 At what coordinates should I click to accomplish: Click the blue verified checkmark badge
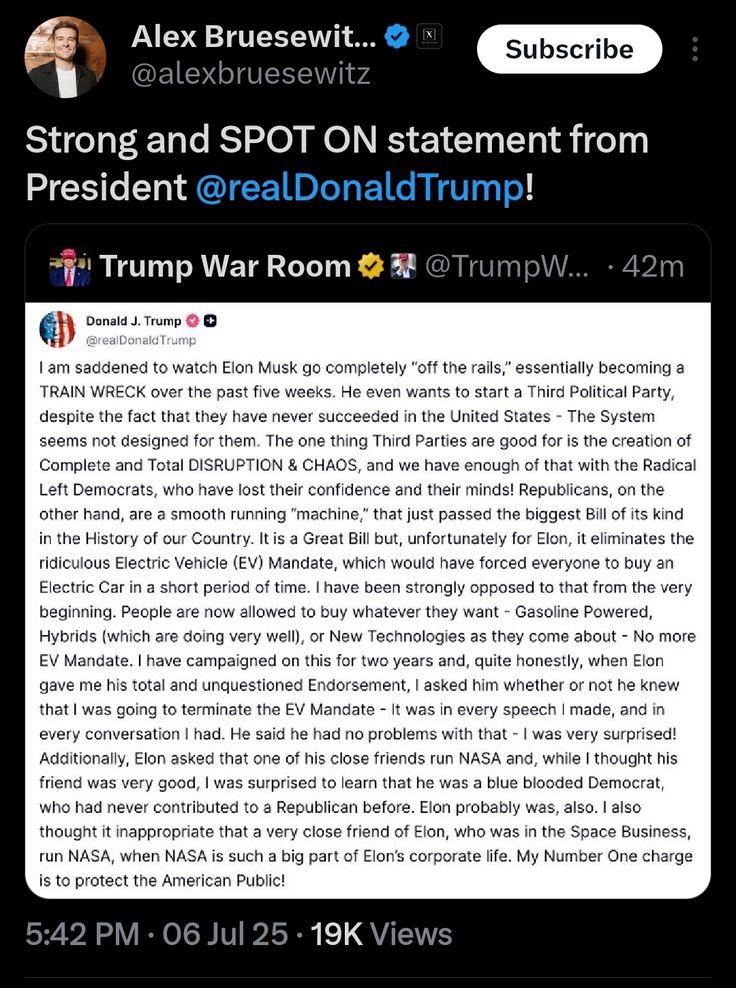click(x=397, y=38)
